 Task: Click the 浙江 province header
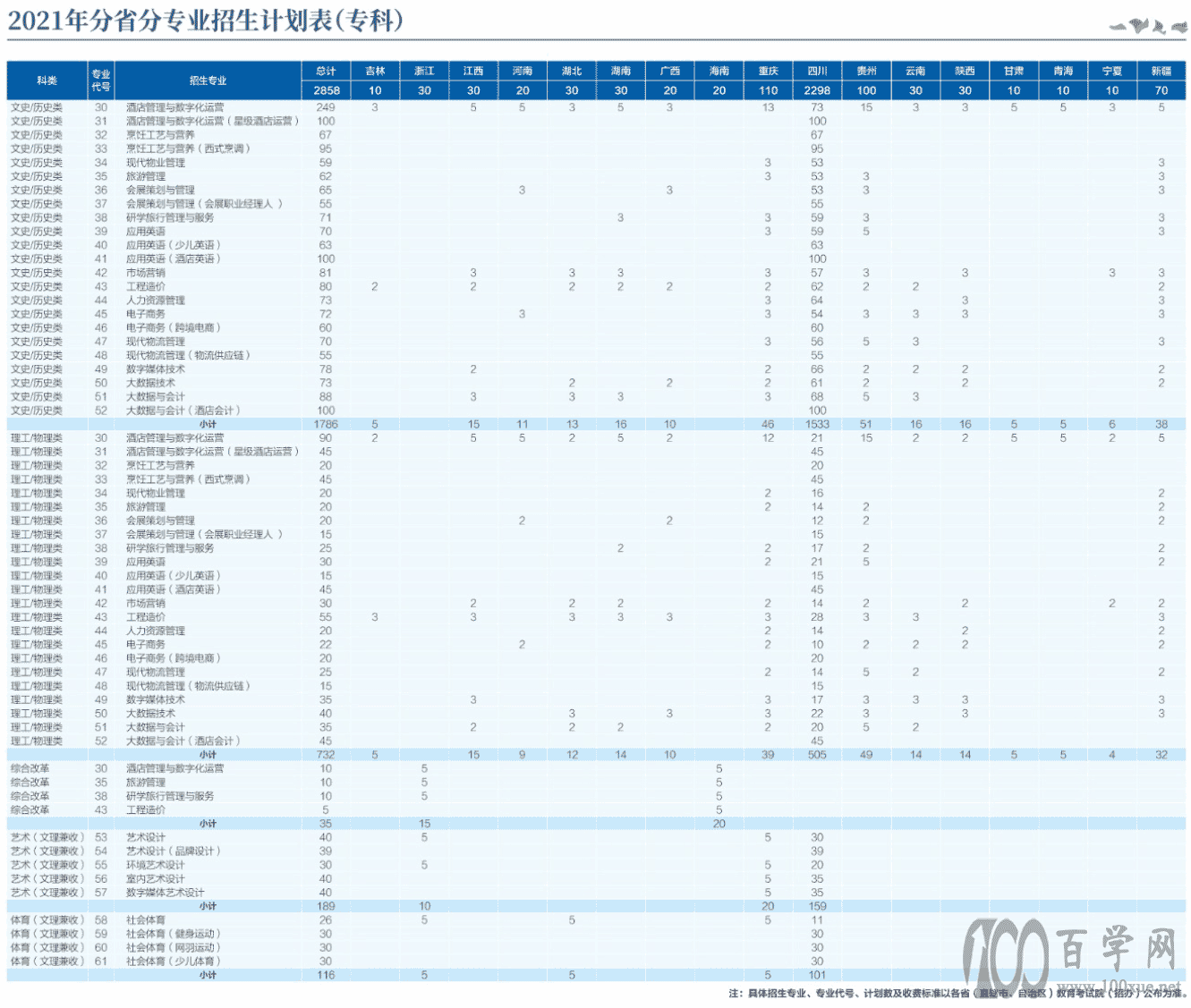pos(424,71)
